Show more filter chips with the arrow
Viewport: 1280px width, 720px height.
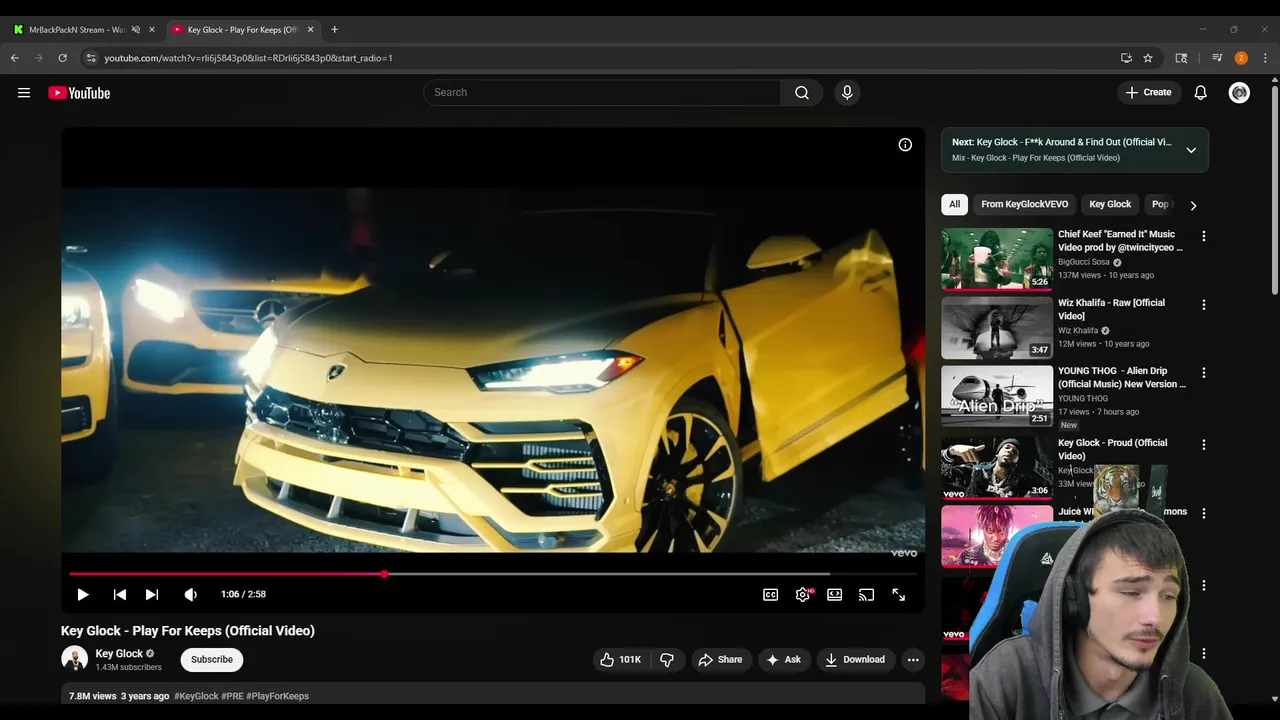pos(1193,205)
